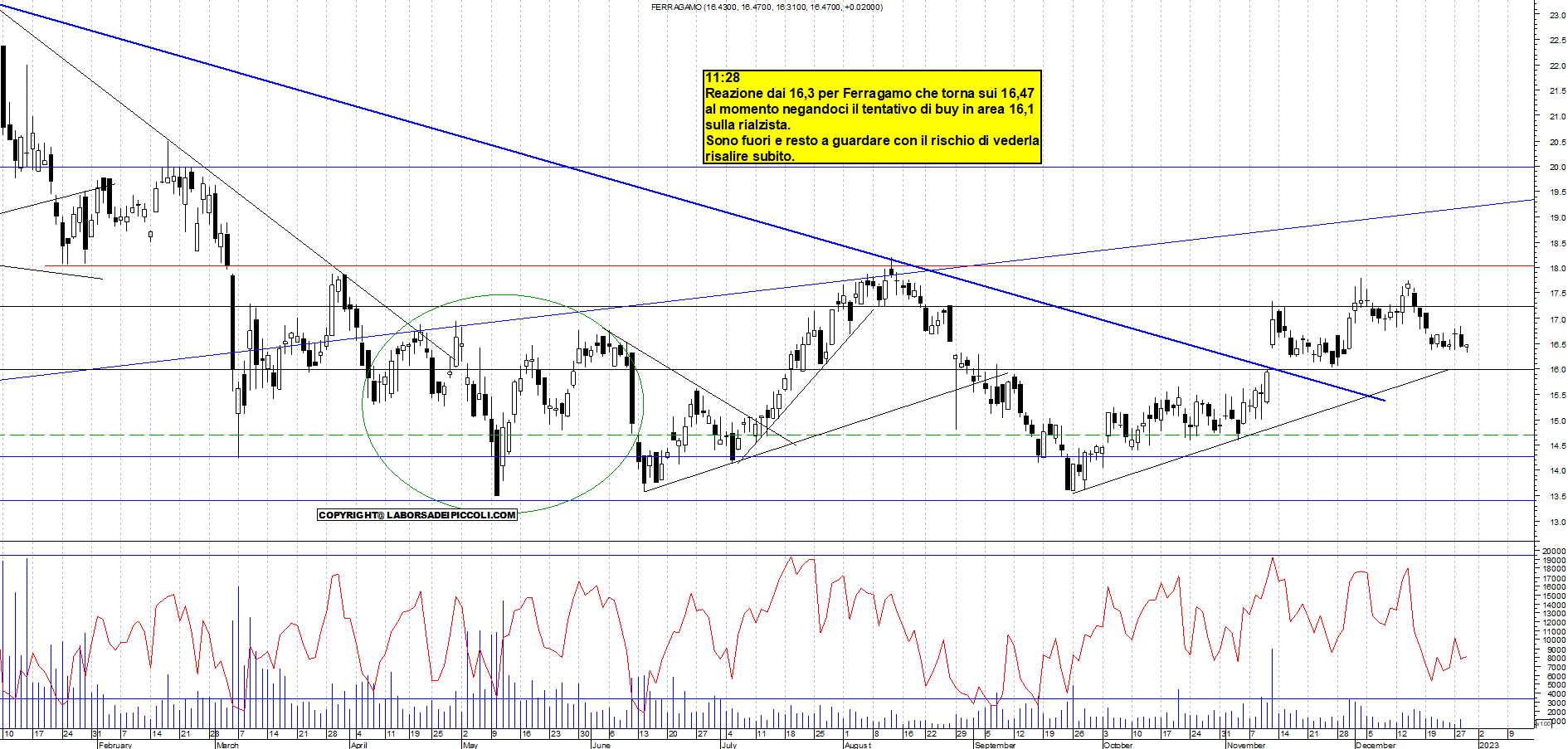Viewport: 1568px width, 749px height.
Task: Click the x100 volume multiplier label
Action: point(1544,723)
